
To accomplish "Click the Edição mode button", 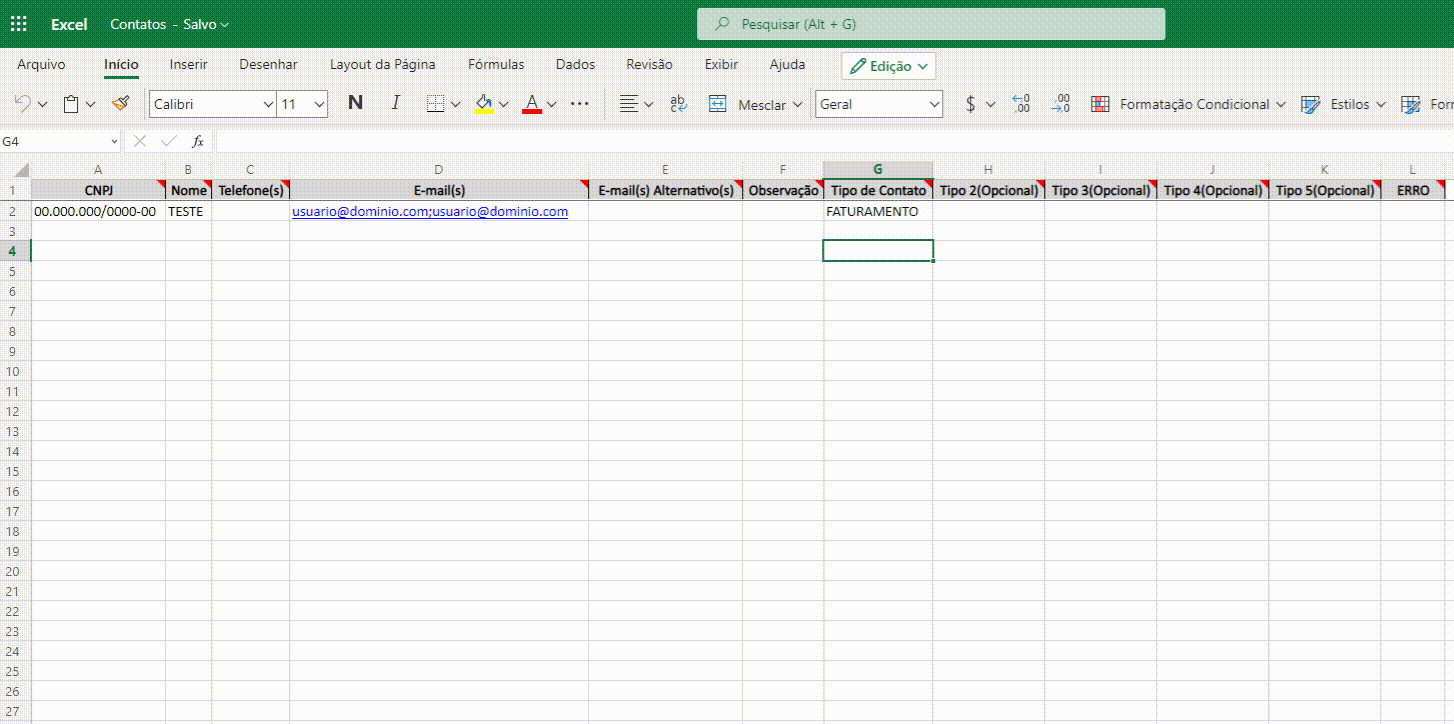I will [x=888, y=66].
